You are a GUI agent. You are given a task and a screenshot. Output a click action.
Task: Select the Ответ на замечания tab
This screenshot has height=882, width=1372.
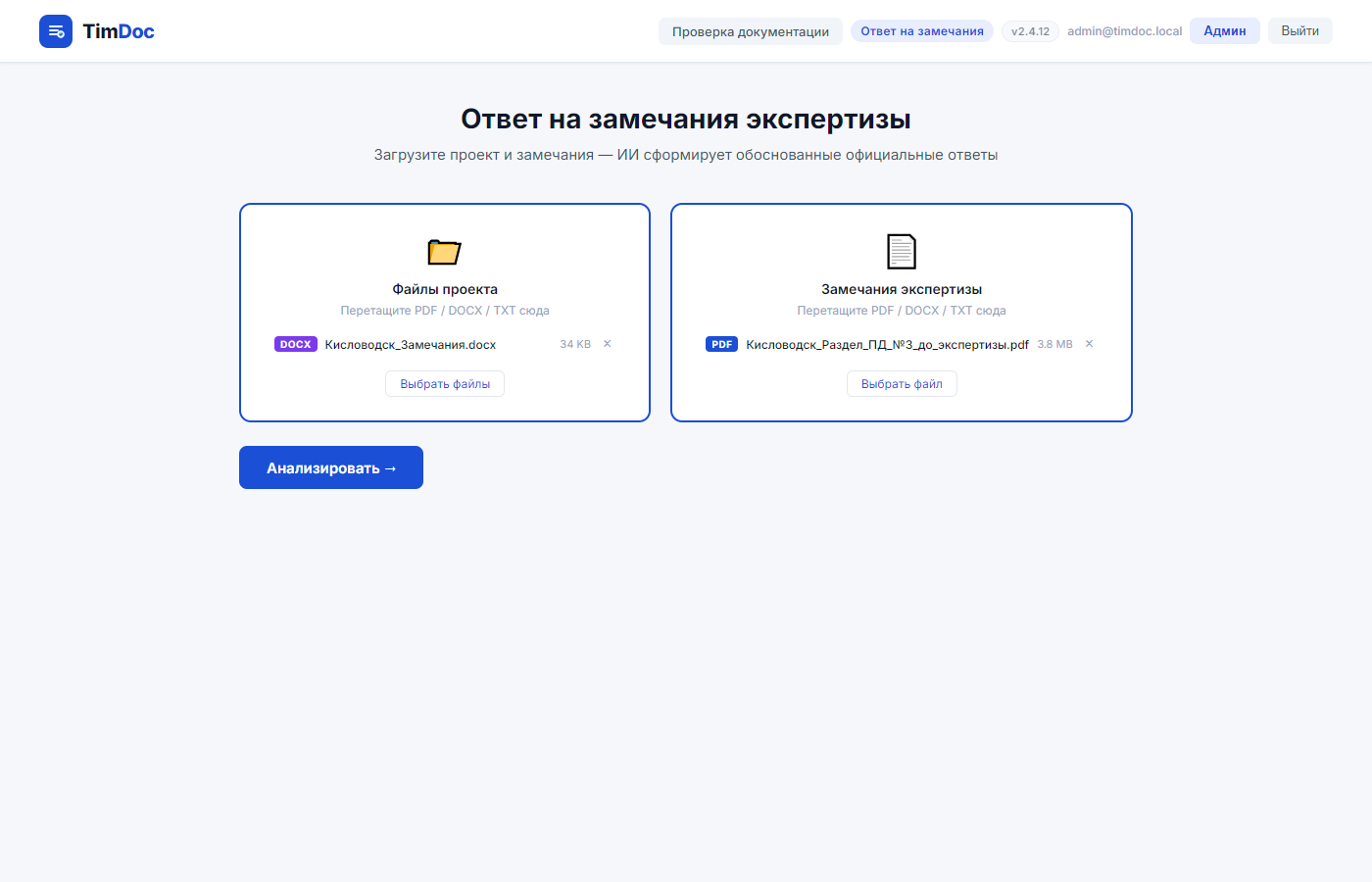coord(921,30)
